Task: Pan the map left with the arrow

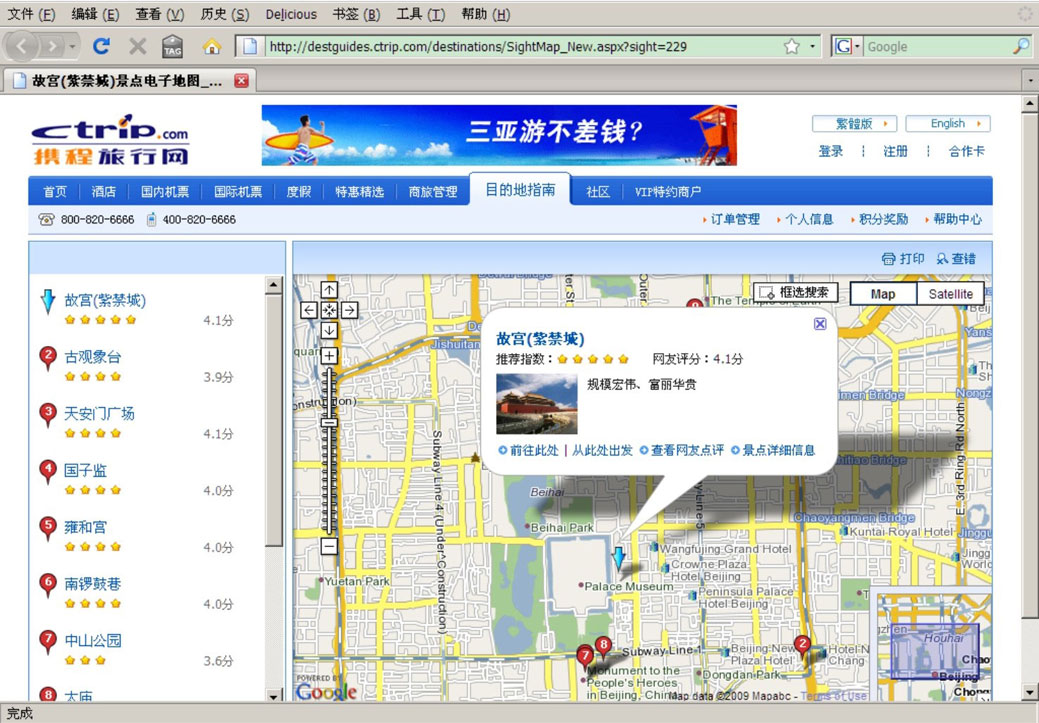Action: (309, 309)
